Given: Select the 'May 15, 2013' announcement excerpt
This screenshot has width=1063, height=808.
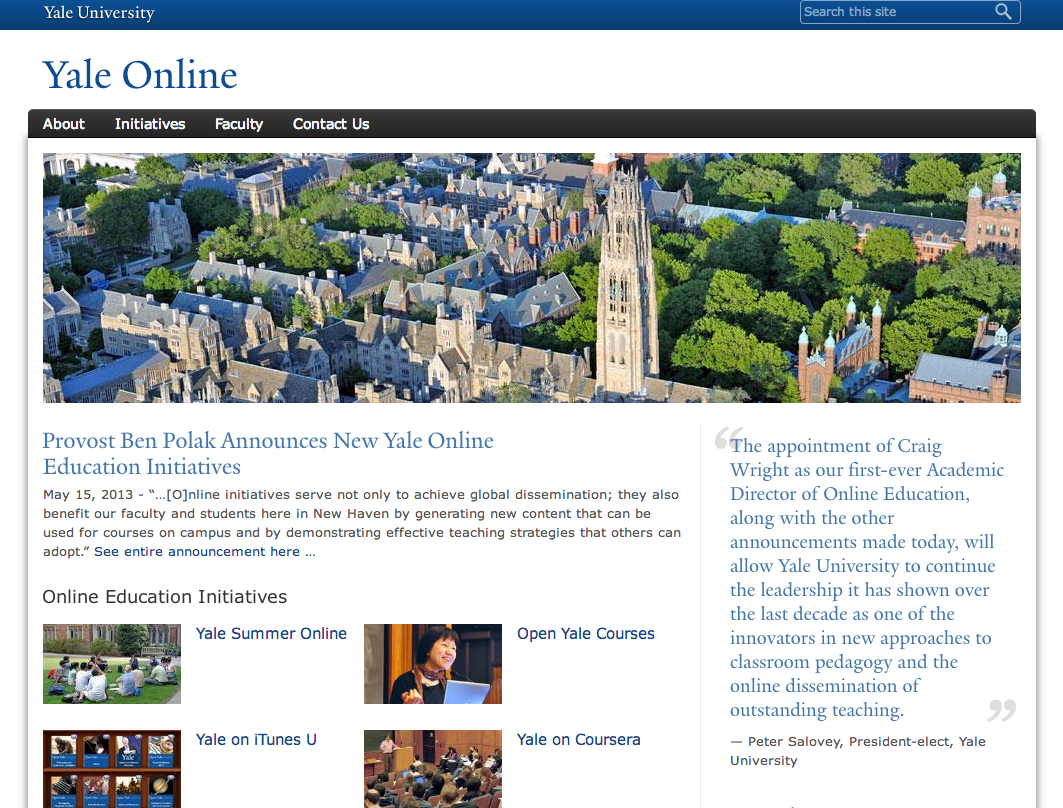Looking at the screenshot, I should pyautogui.click(x=361, y=523).
